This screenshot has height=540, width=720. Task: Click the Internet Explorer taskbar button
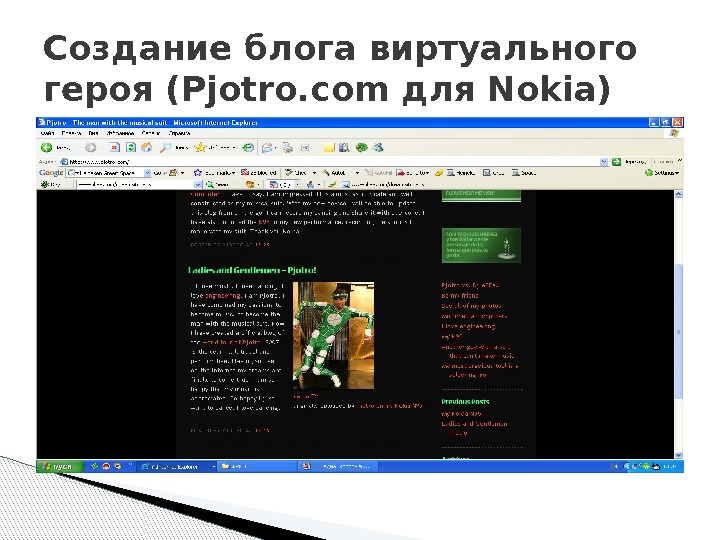177,466
